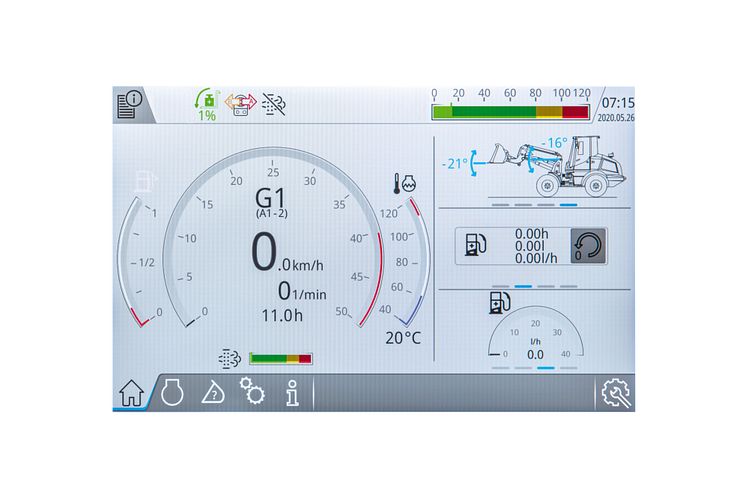The width and height of the screenshot is (746, 497).
Task: Reset the fuel consumption counter
Action: (x=588, y=245)
